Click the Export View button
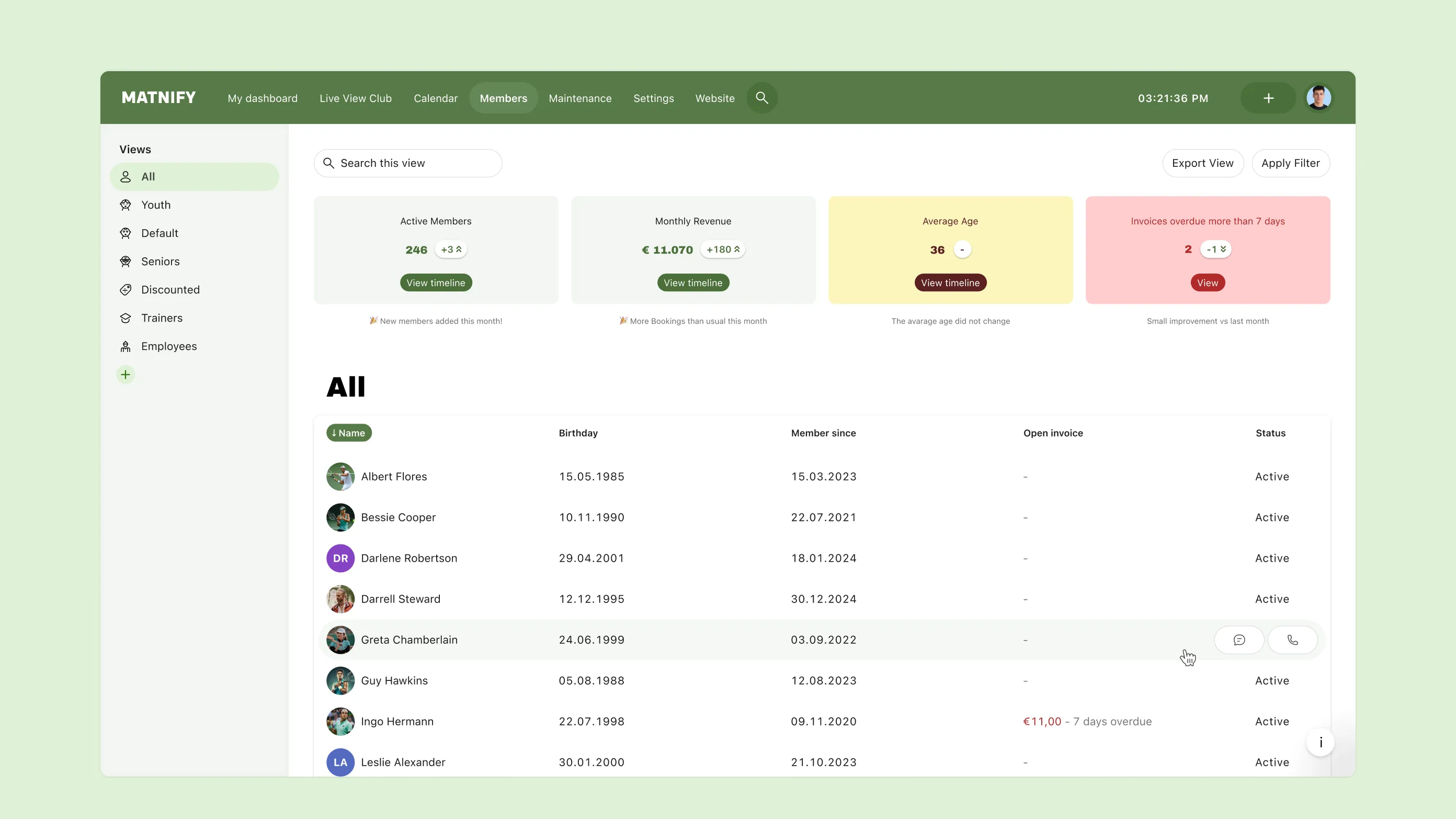 [x=1202, y=163]
